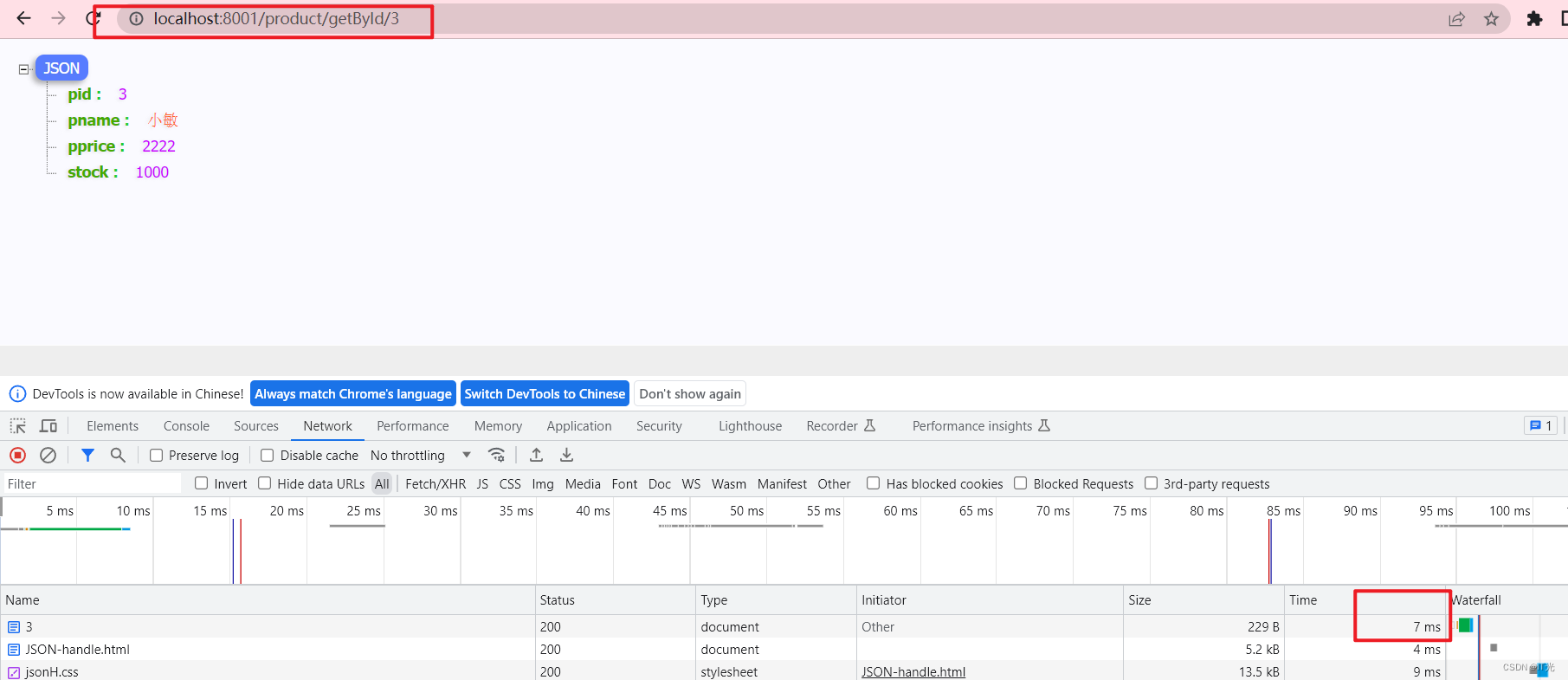Filter requests by JS type

point(482,484)
